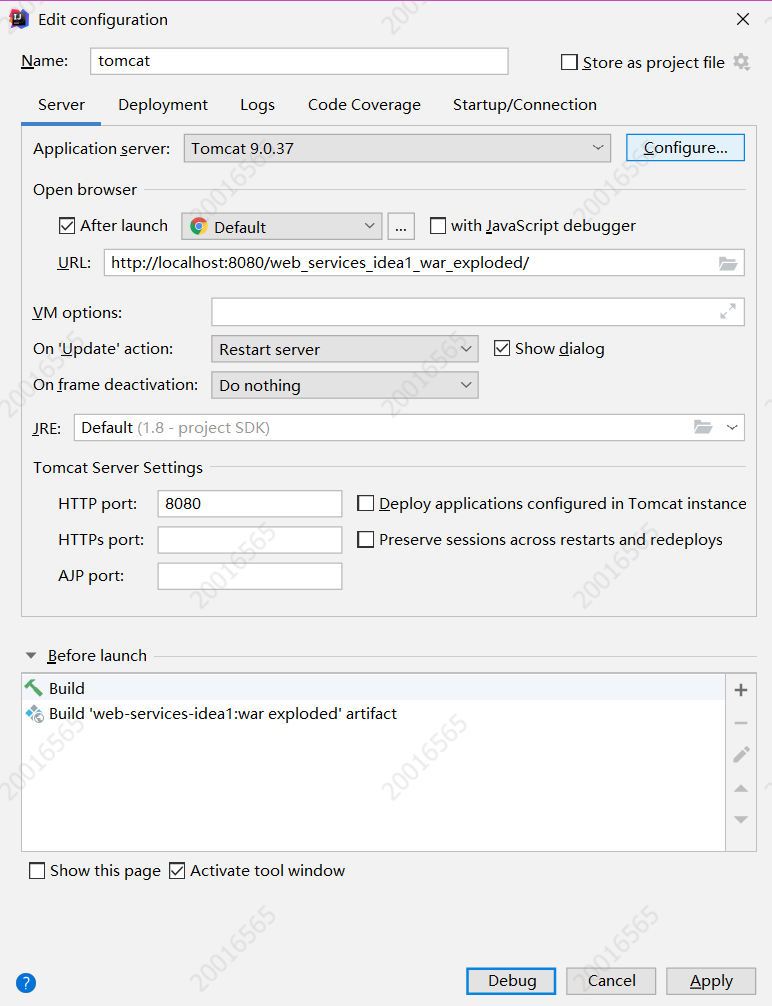Click the Apply button
This screenshot has height=1006, width=772.
point(711,981)
